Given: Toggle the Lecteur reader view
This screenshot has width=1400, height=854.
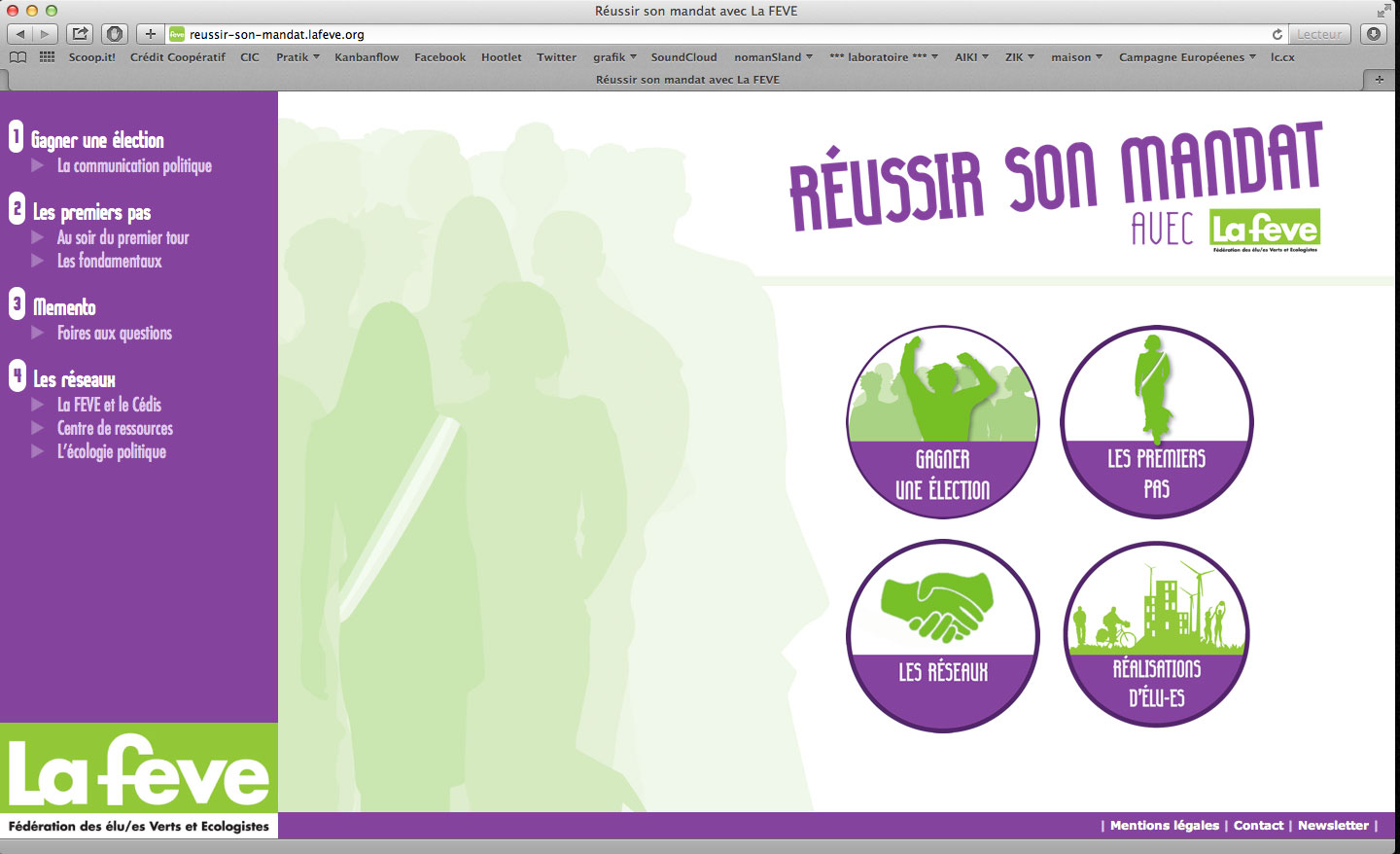Looking at the screenshot, I should [1319, 34].
